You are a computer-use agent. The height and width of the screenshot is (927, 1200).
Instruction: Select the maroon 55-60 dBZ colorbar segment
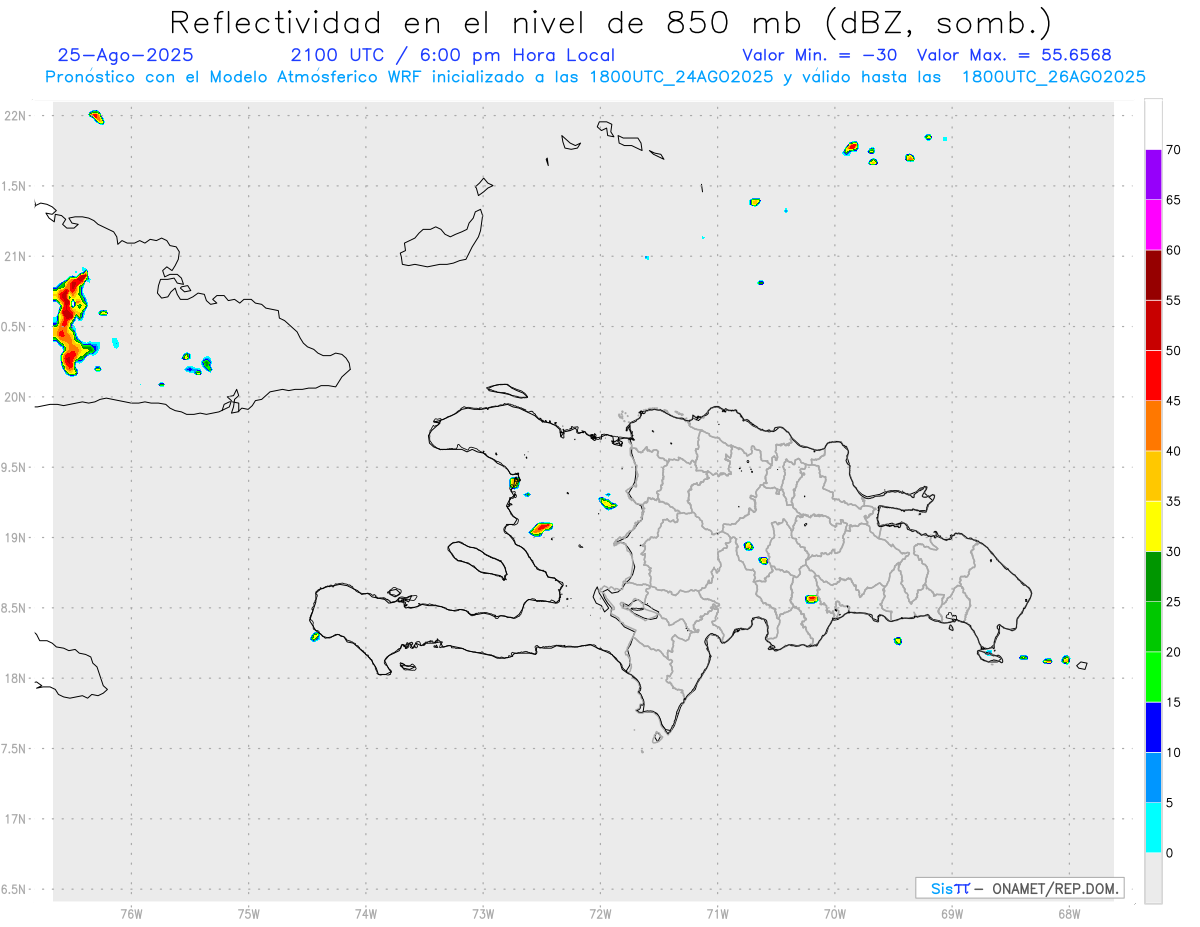(1153, 275)
